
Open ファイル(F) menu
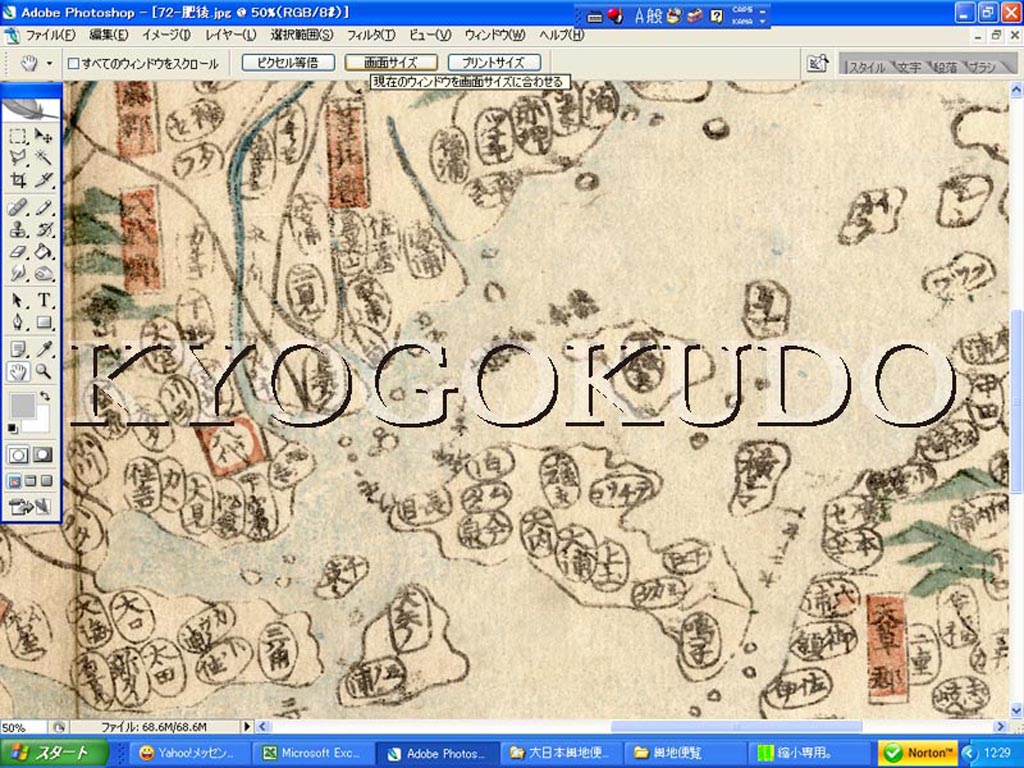pos(51,35)
